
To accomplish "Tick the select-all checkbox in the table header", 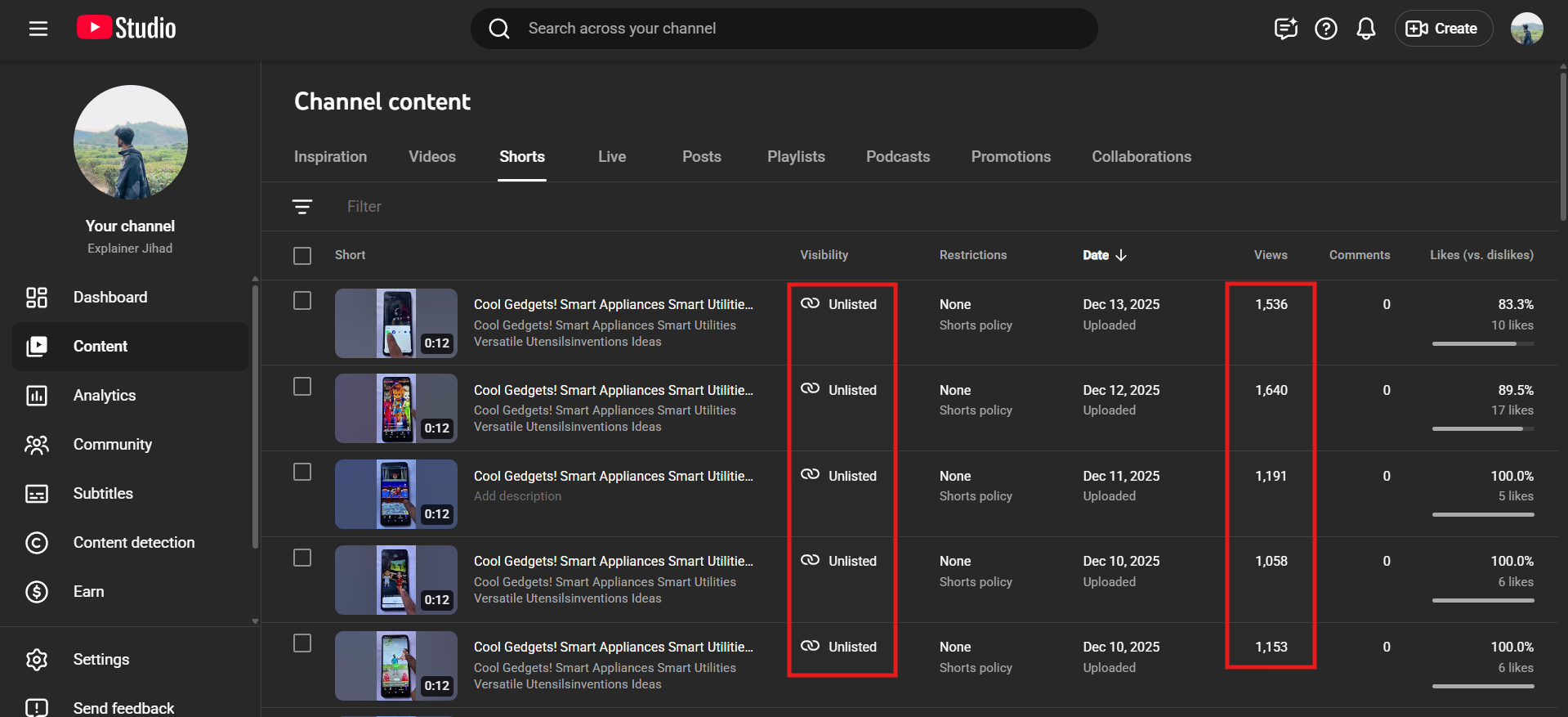I will [x=302, y=256].
